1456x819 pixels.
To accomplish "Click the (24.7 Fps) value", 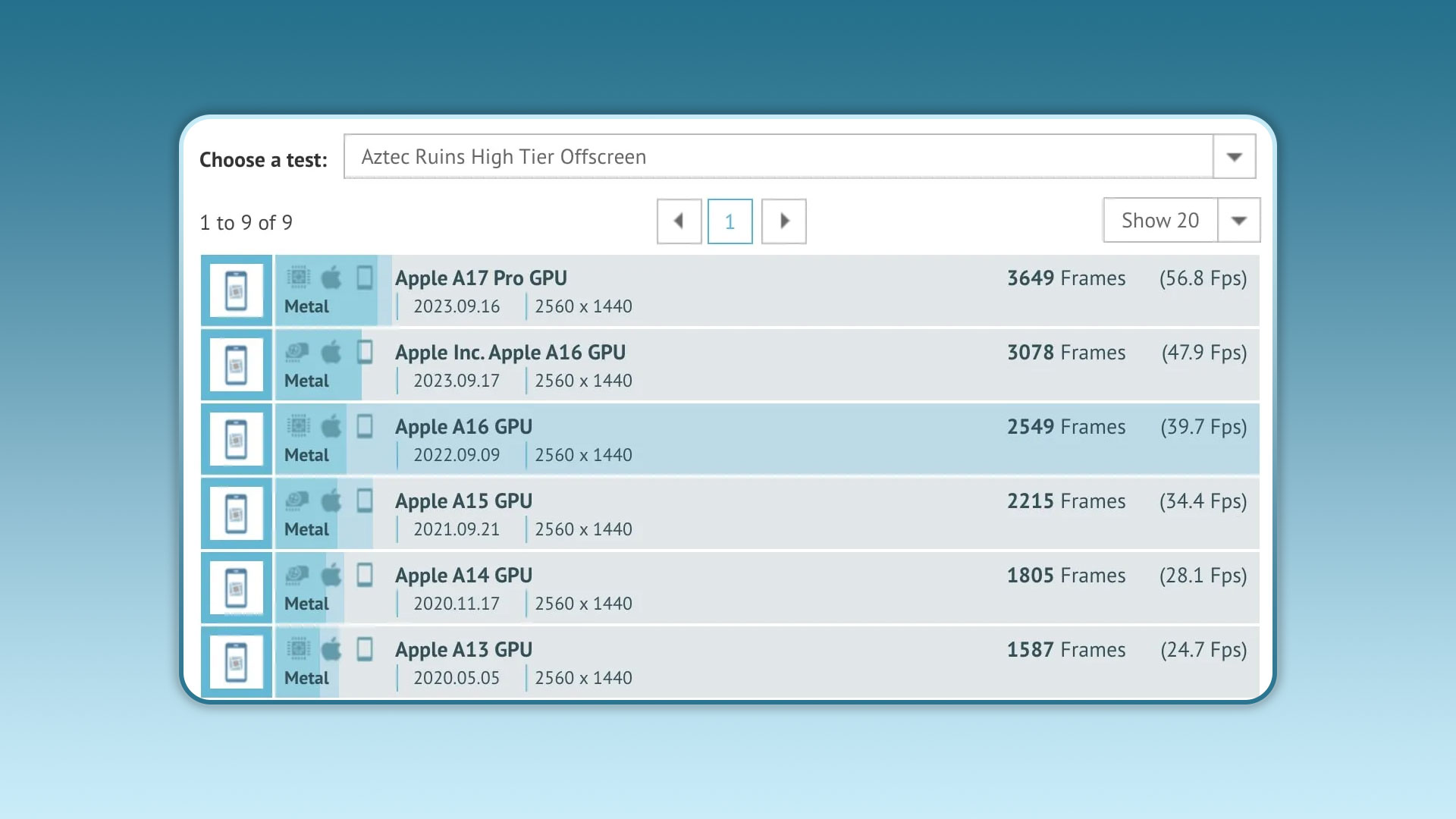I will coord(1203,650).
